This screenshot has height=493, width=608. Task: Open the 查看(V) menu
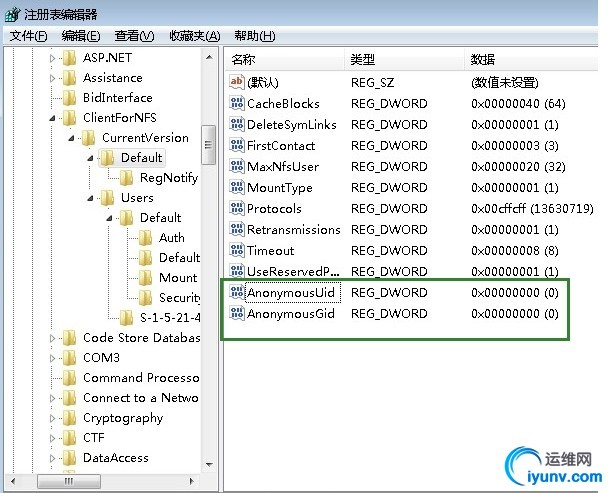pyautogui.click(x=134, y=36)
